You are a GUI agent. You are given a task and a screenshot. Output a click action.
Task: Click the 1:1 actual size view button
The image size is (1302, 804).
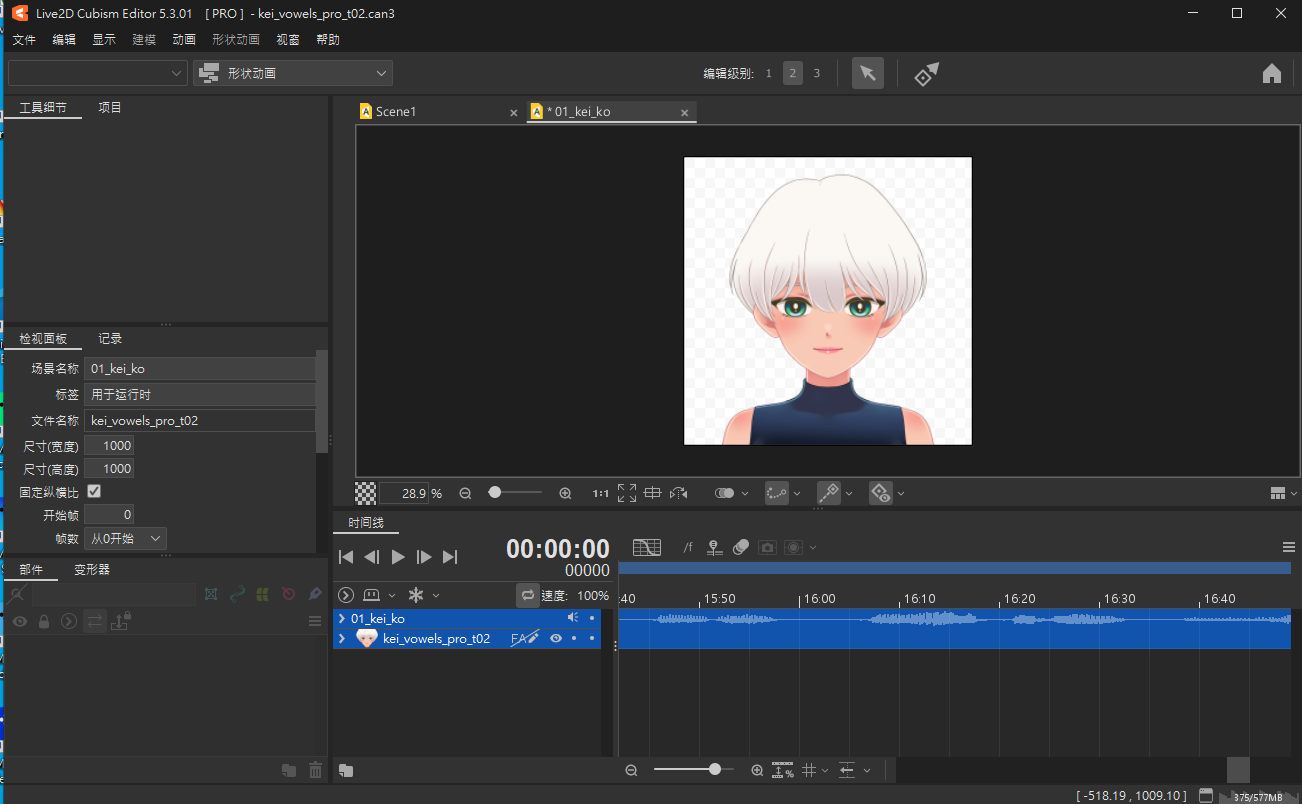(x=600, y=493)
